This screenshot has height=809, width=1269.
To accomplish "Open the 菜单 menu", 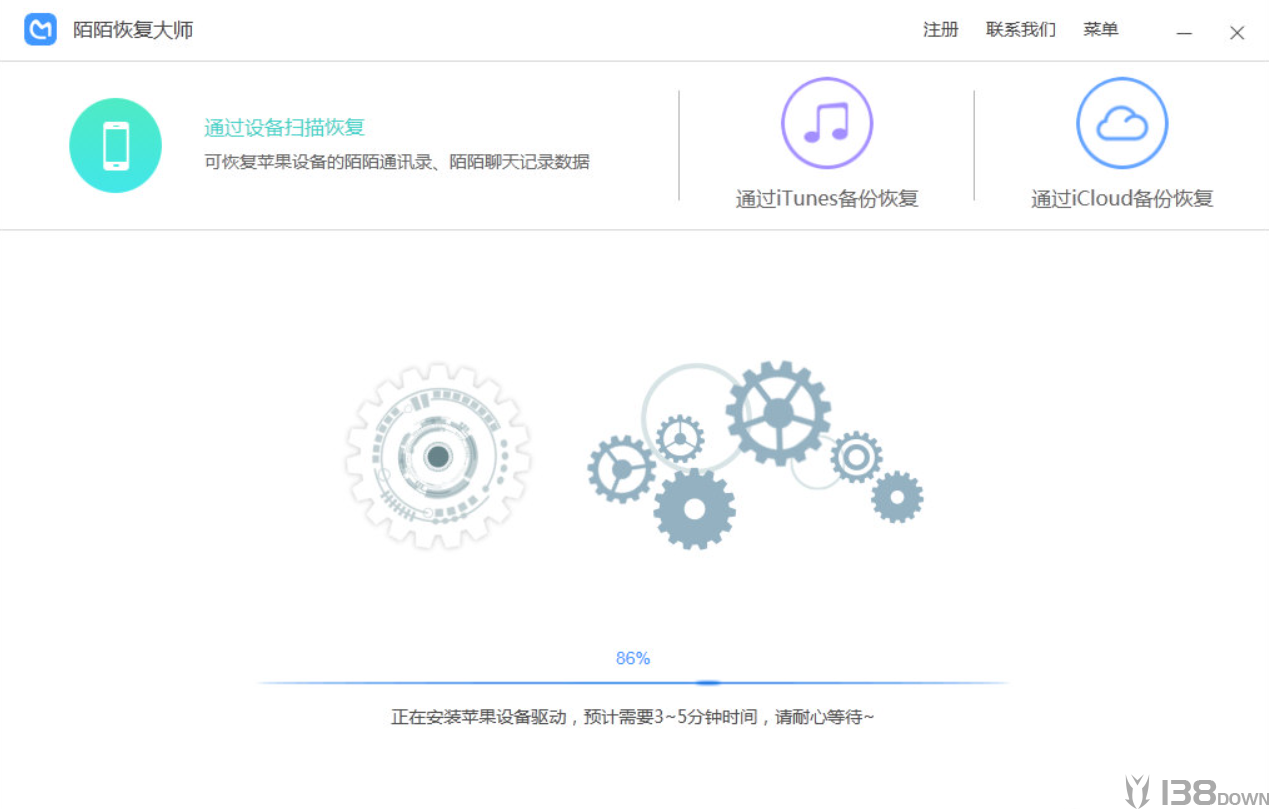I will pyautogui.click(x=1101, y=30).
